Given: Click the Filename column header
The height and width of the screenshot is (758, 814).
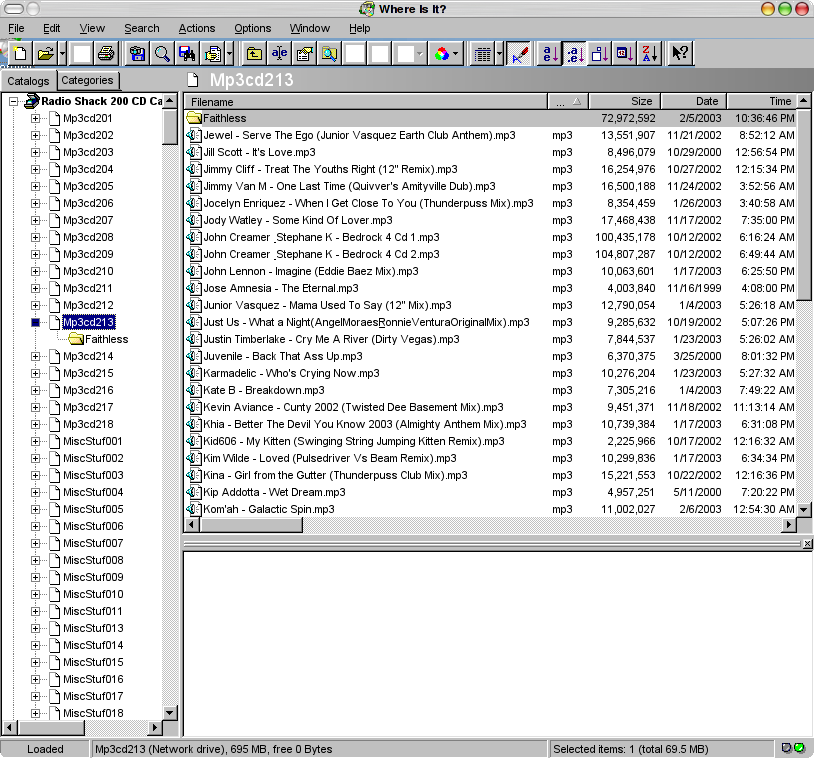Looking at the screenshot, I should [367, 102].
